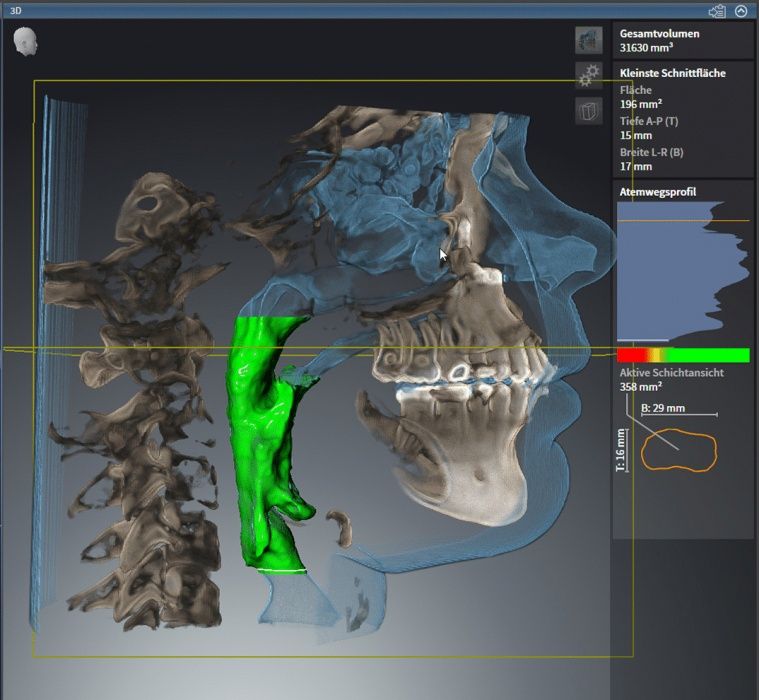Toggle the clipping box icon
This screenshot has height=700, width=759.
tap(589, 110)
